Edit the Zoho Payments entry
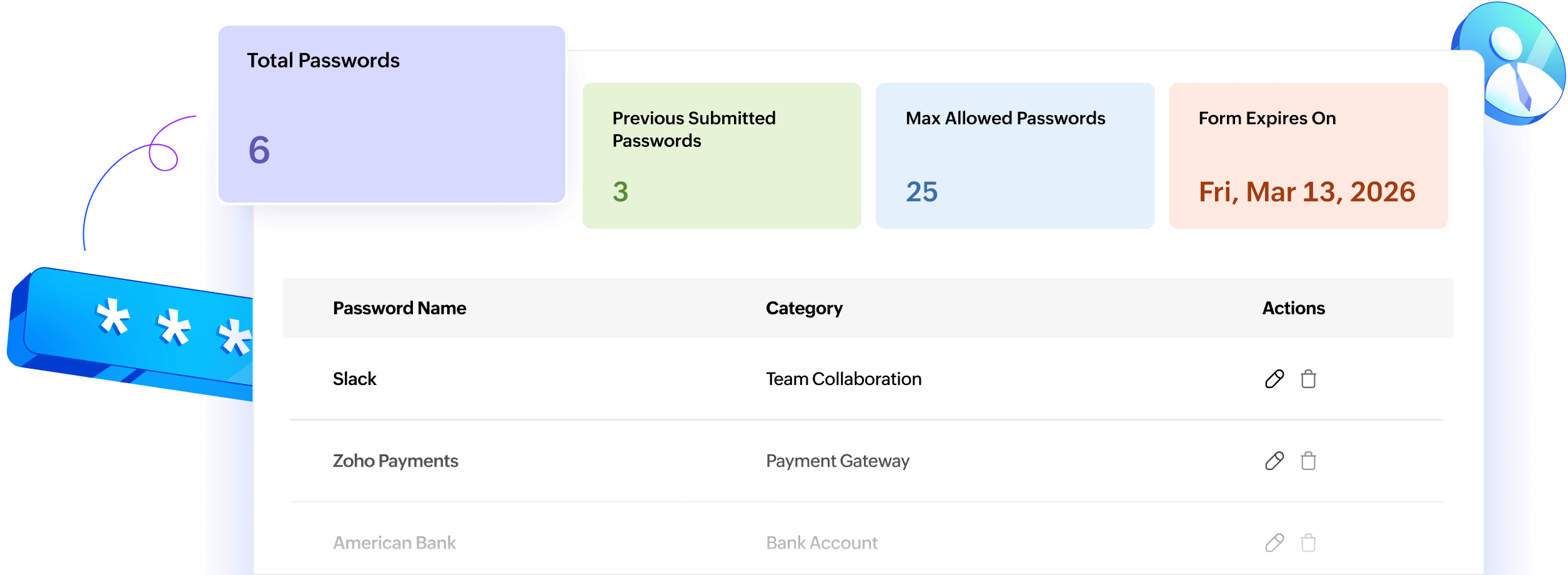1568x575 pixels. pyautogui.click(x=1273, y=461)
